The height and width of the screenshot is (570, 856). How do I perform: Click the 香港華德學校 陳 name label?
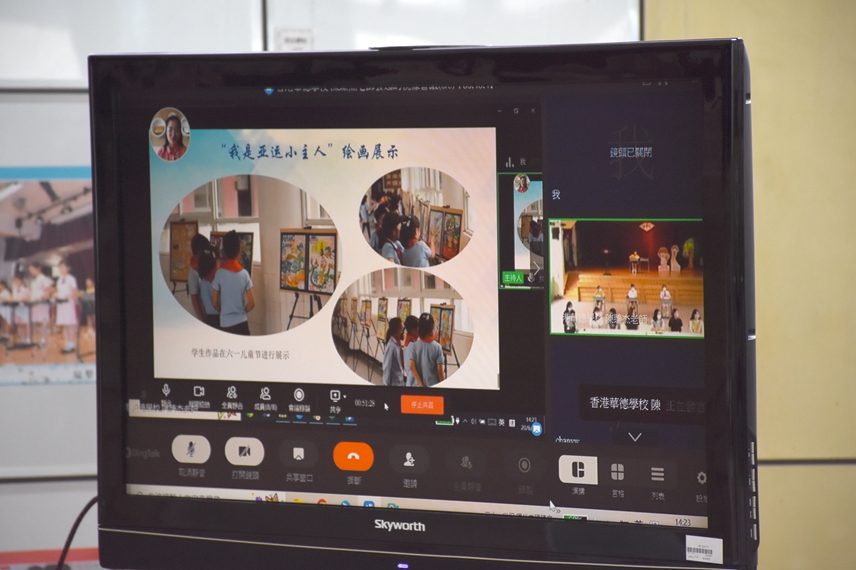pyautogui.click(x=625, y=404)
